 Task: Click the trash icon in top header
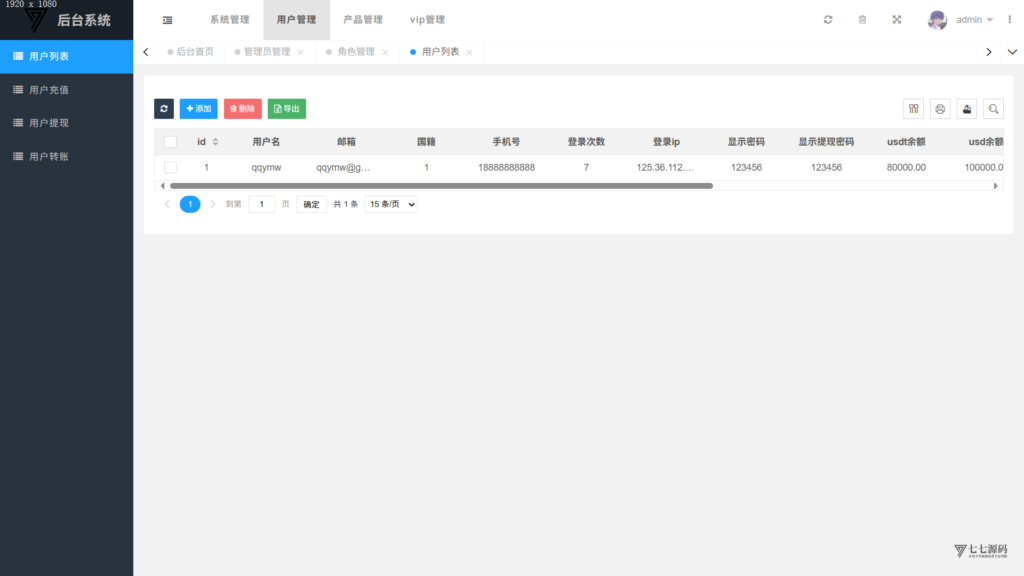(862, 20)
